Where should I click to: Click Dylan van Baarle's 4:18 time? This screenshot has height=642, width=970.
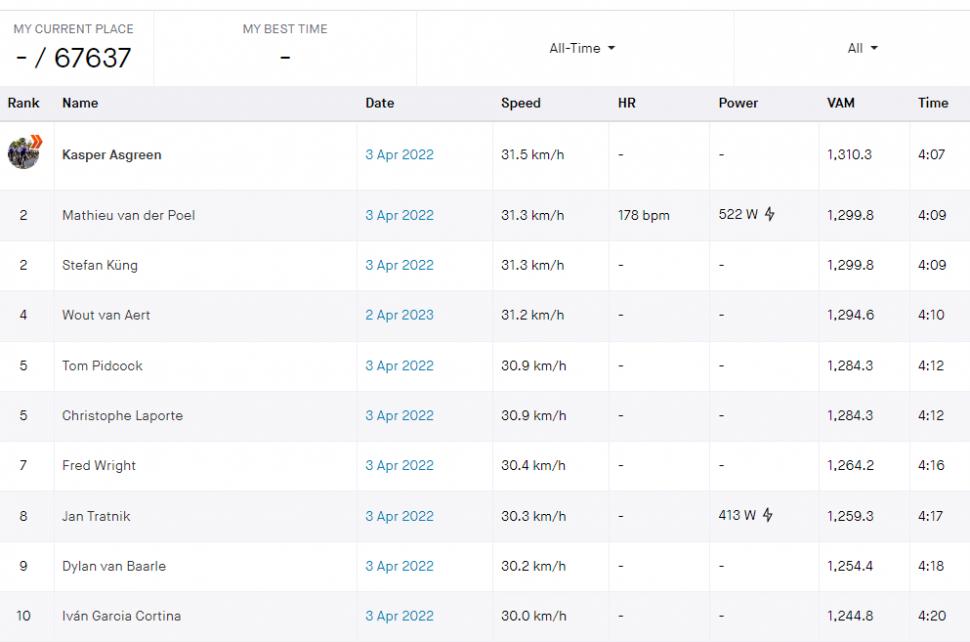point(931,566)
